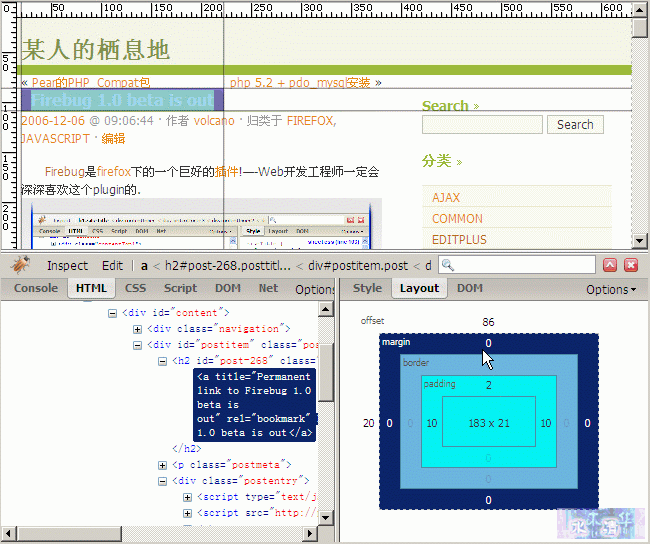Collapse the div id="postitem" node
Viewport: 650px width, 544px height.
[137, 345]
